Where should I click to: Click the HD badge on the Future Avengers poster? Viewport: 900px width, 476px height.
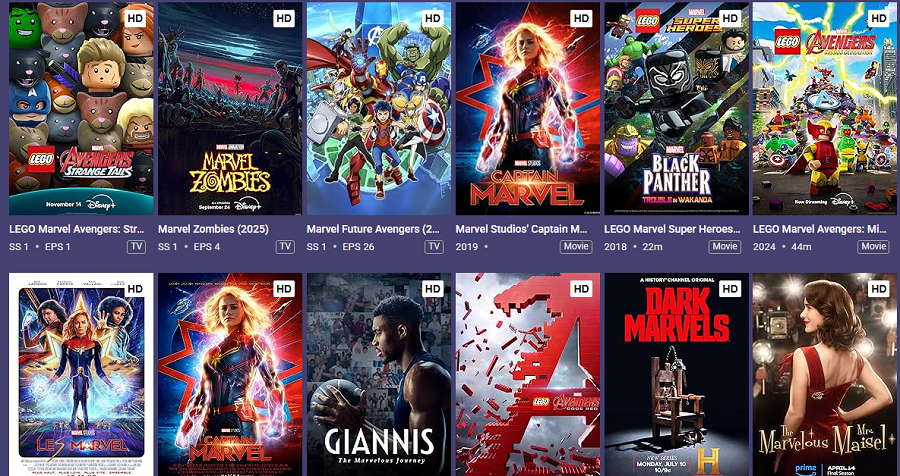click(433, 18)
